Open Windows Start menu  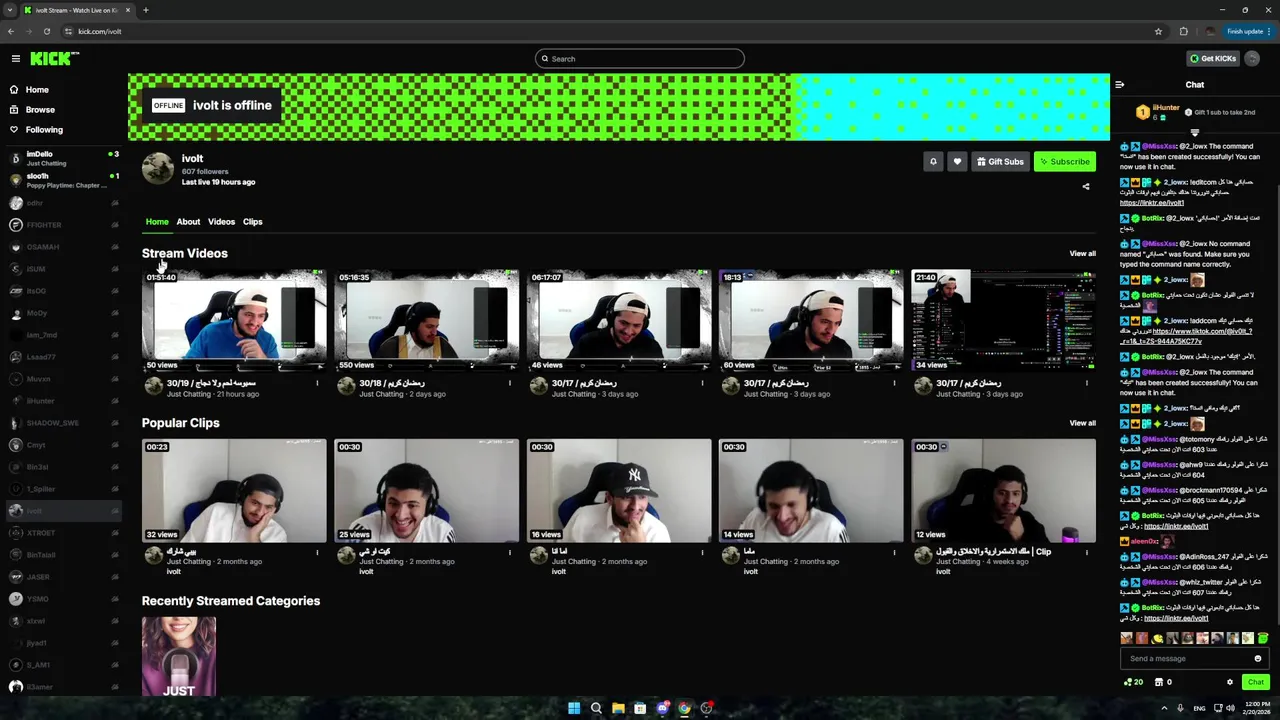pos(574,708)
